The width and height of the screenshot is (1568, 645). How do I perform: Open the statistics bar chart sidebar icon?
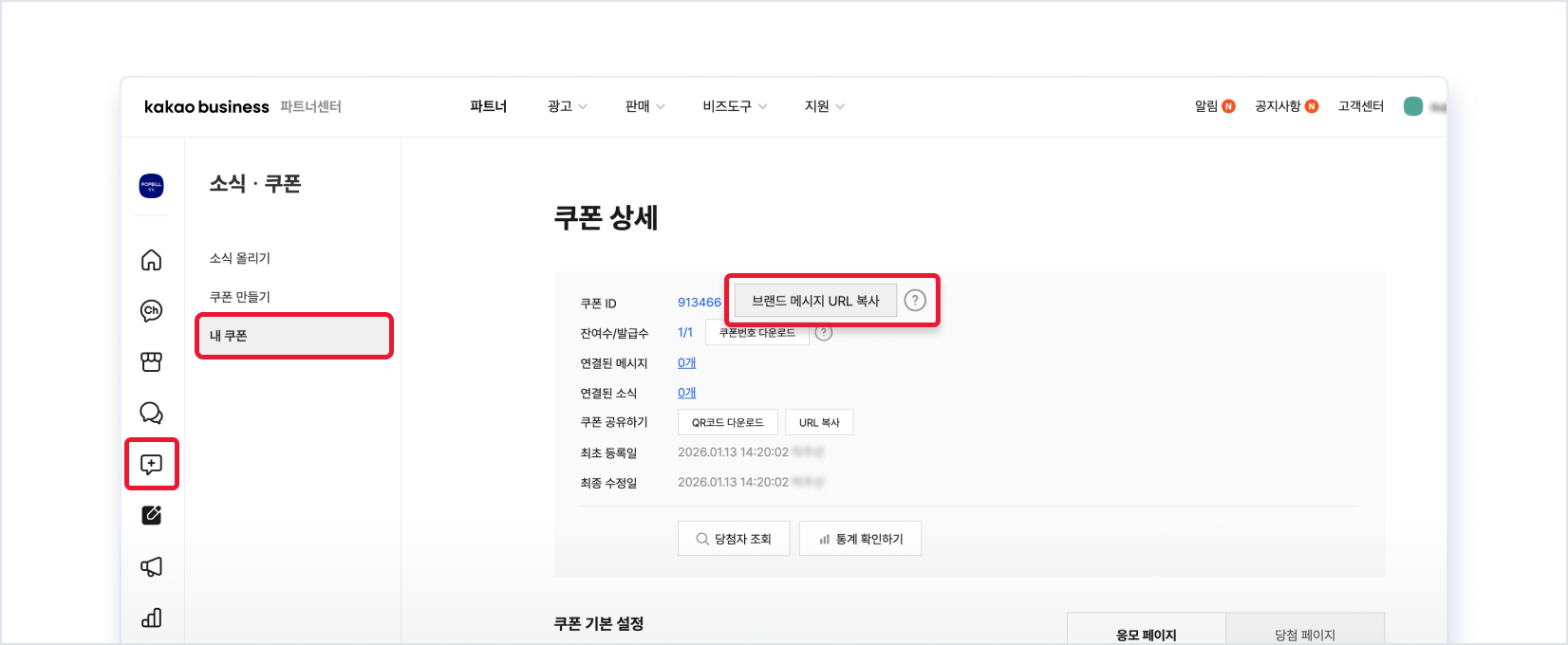pyautogui.click(x=151, y=617)
